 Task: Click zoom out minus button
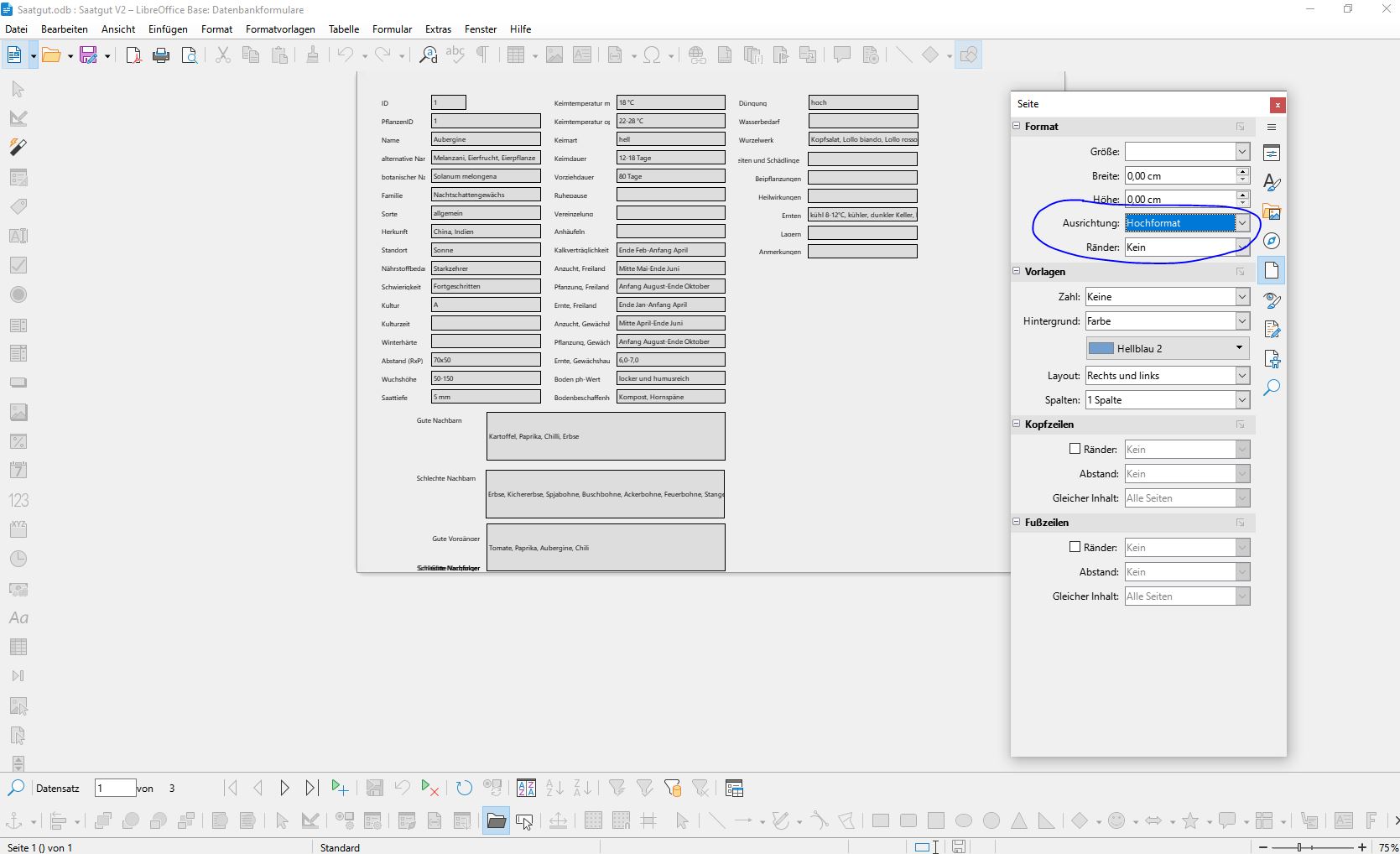tap(1263, 847)
